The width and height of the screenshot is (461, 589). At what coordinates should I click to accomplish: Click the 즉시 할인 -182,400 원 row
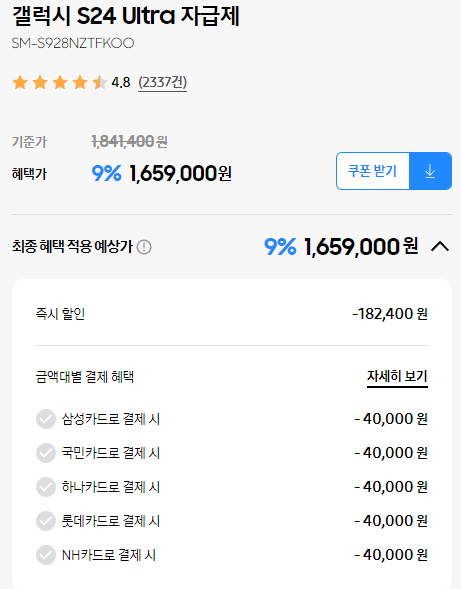[x=232, y=314]
